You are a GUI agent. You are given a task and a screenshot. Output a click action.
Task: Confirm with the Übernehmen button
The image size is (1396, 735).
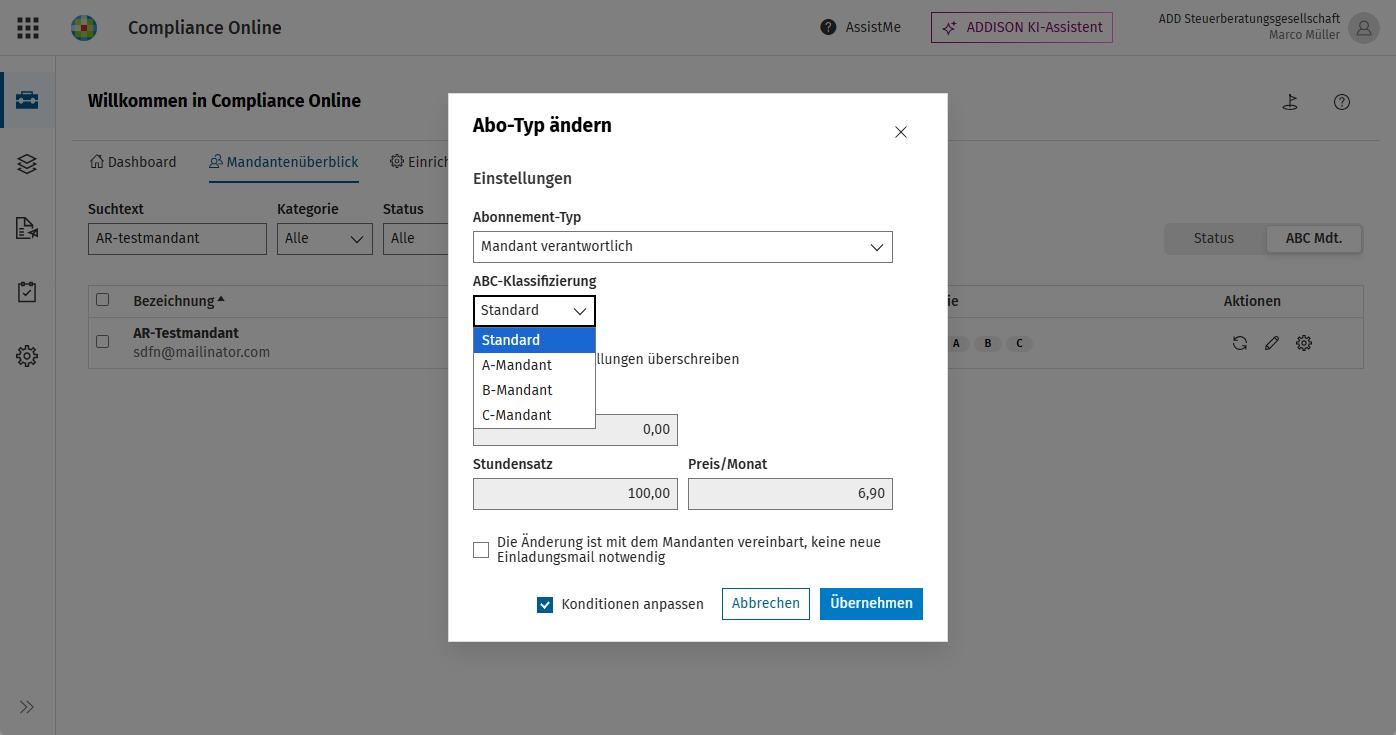point(871,604)
